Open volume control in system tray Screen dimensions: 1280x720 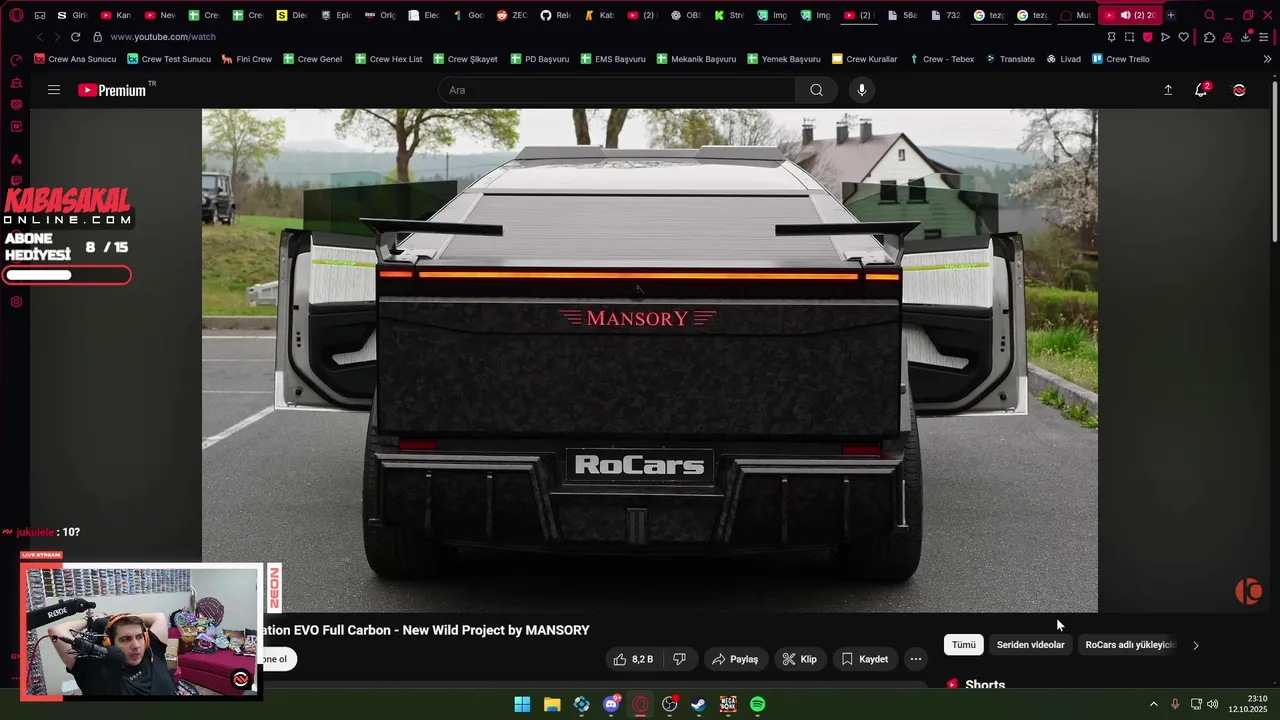point(1212,704)
